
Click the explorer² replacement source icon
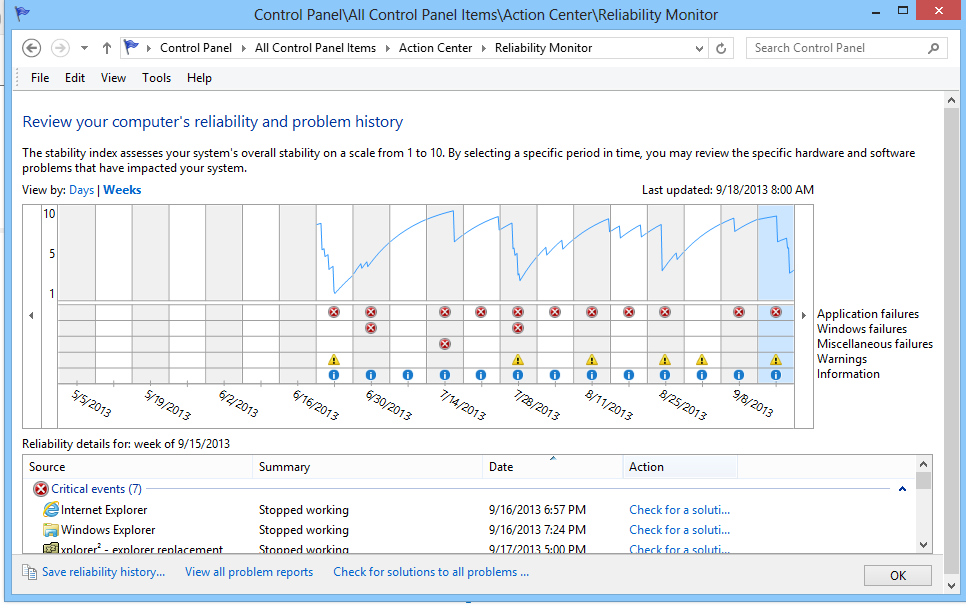pos(51,549)
